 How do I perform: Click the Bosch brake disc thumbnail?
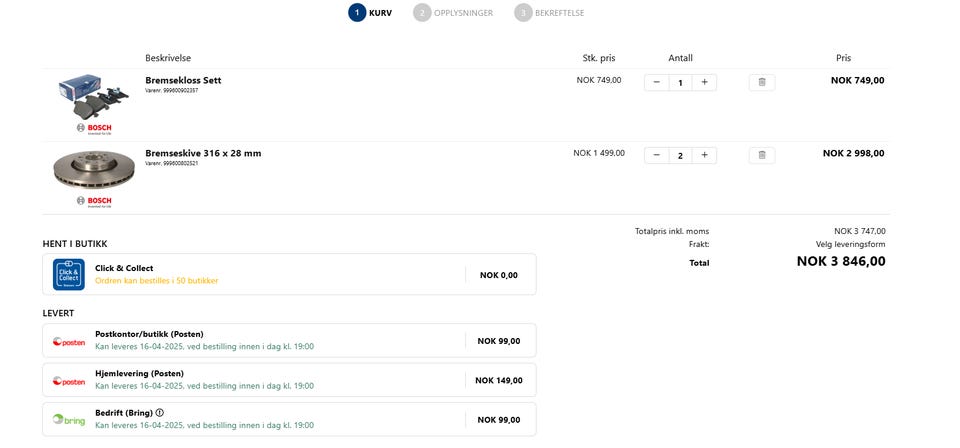pyautogui.click(x=93, y=169)
